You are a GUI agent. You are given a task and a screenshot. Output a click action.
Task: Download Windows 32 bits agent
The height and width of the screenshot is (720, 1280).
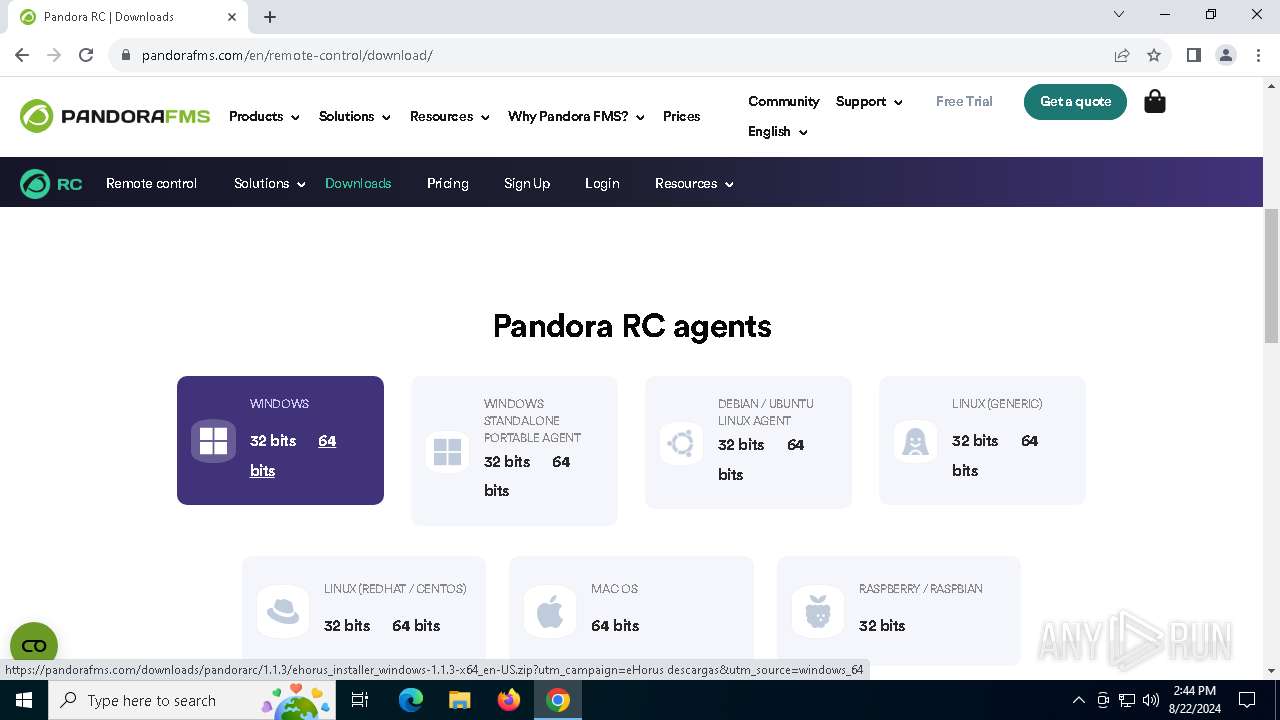pos(273,441)
